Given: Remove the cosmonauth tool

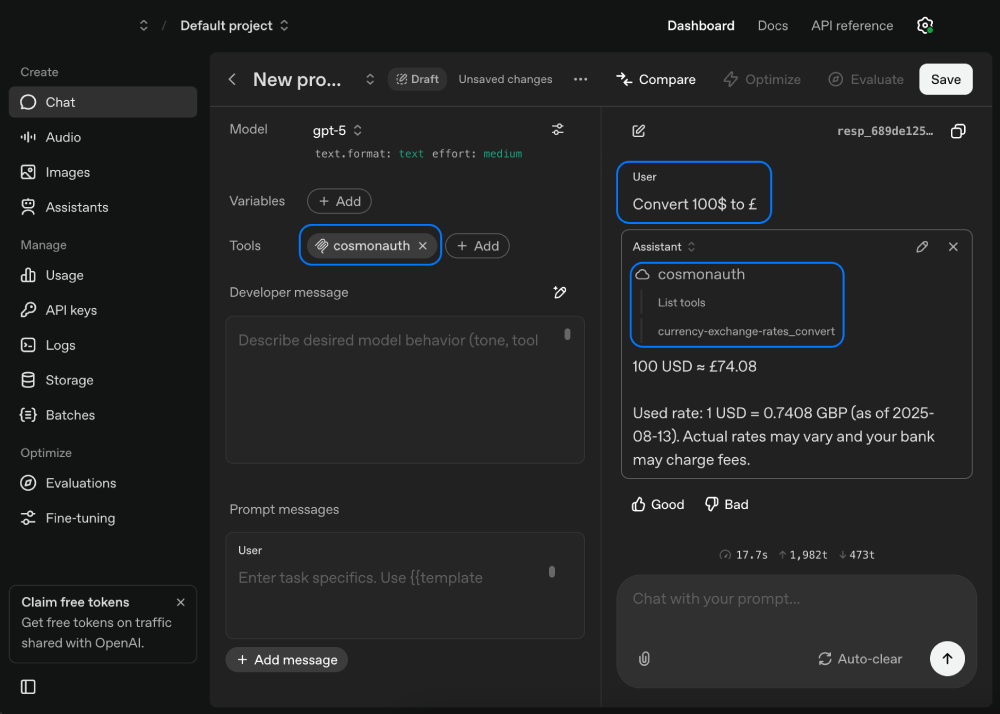Looking at the screenshot, I should 423,245.
